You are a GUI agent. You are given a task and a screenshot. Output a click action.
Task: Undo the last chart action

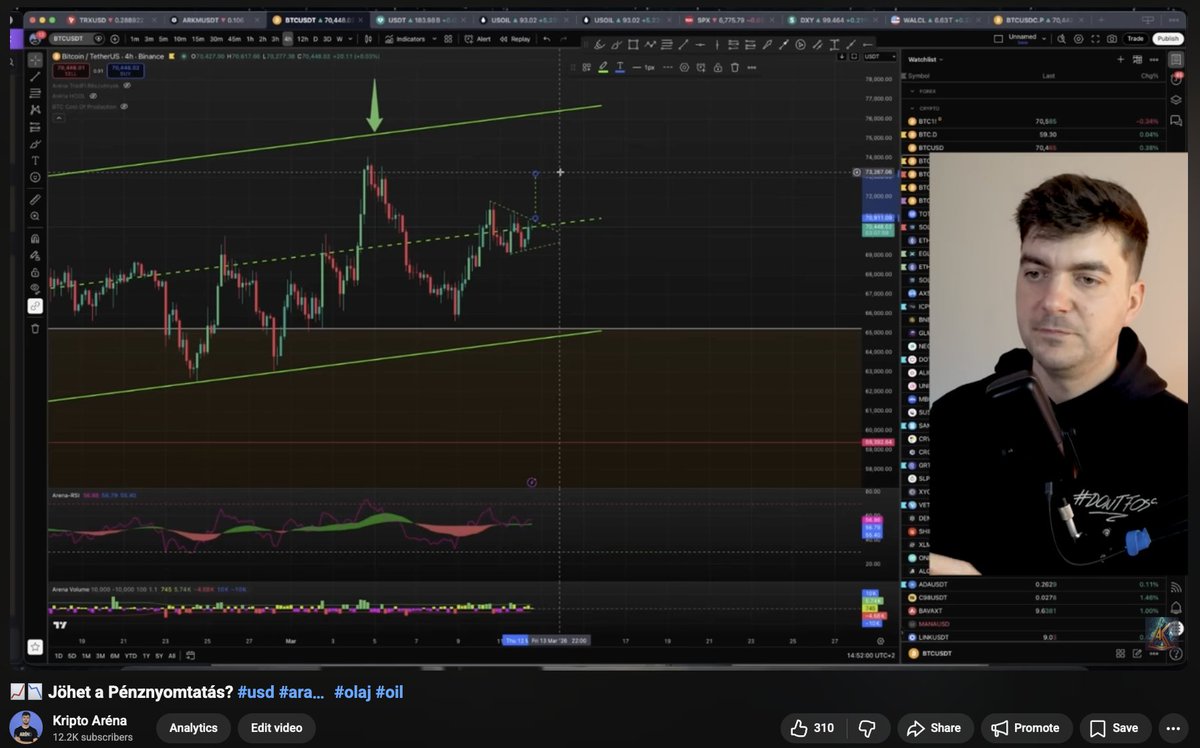[546, 39]
